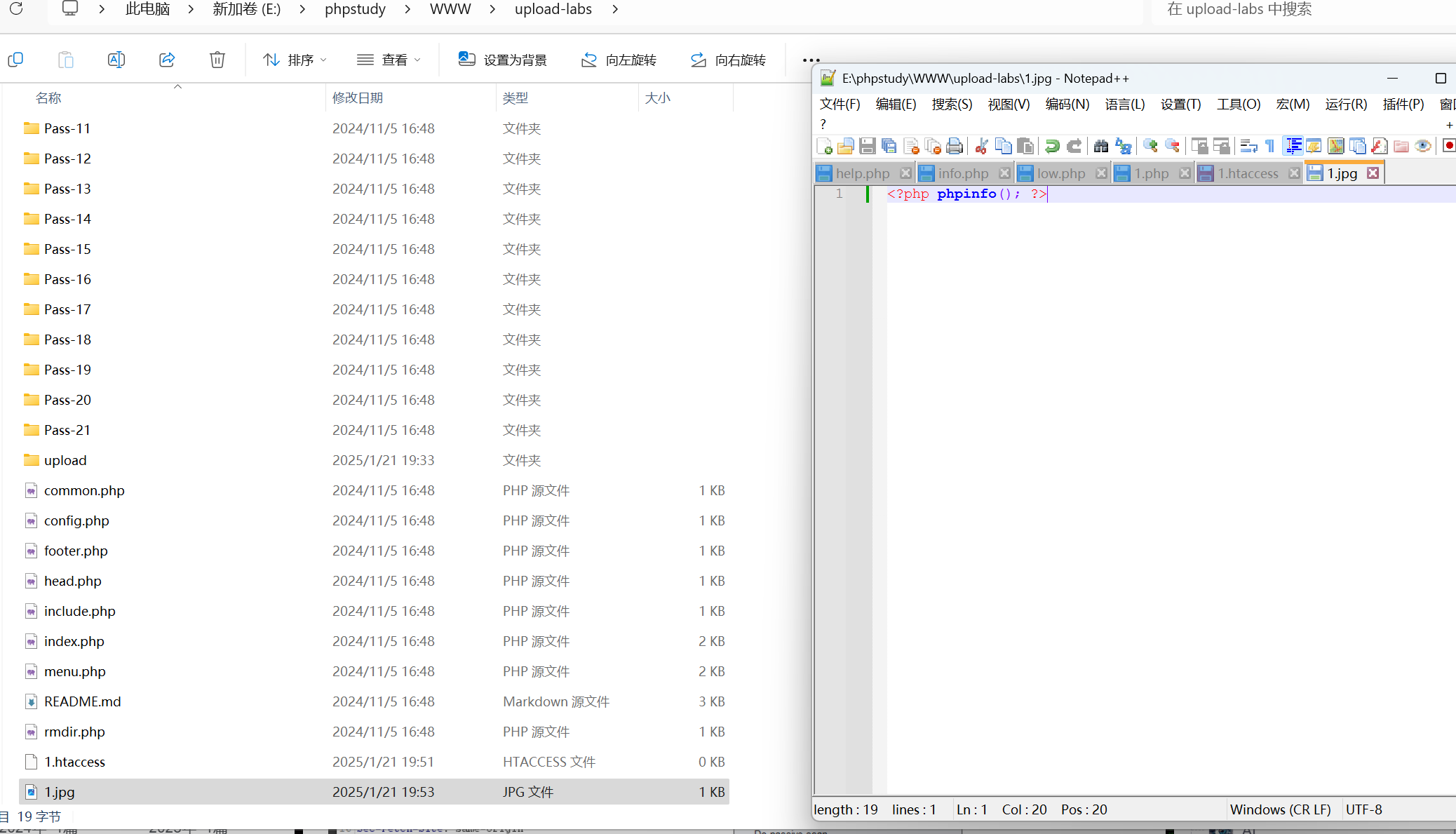Click the Save All toolbar icon

tap(889, 146)
